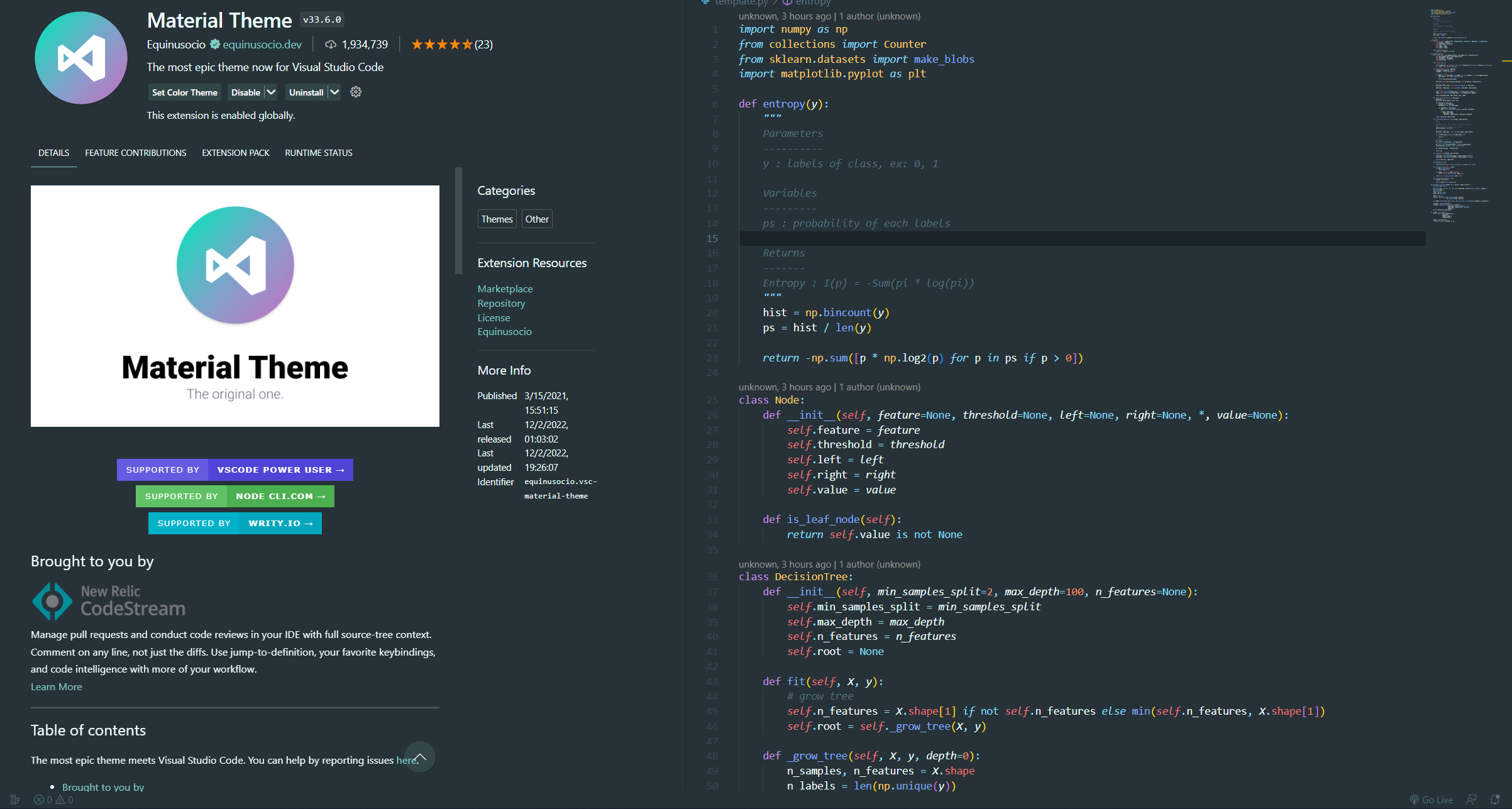The width and height of the screenshot is (1512, 809).
Task: Open the notifications bell icon
Action: [1495, 800]
